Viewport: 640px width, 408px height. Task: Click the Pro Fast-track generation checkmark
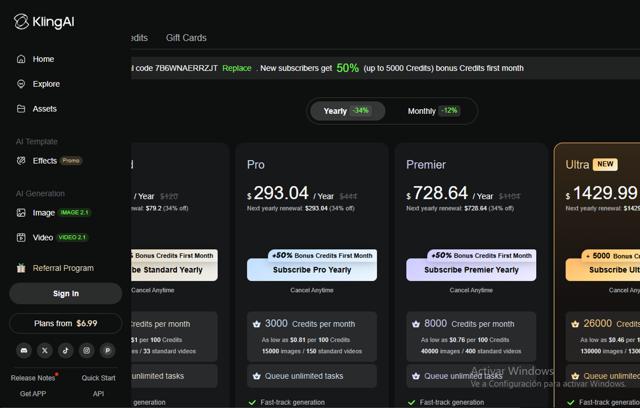(252, 403)
